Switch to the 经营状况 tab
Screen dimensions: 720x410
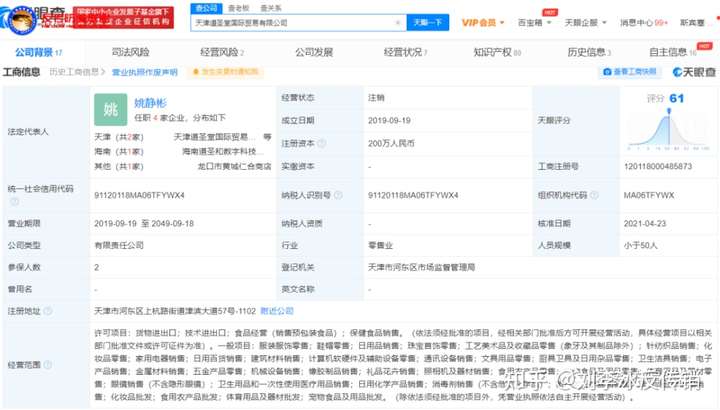coord(405,52)
